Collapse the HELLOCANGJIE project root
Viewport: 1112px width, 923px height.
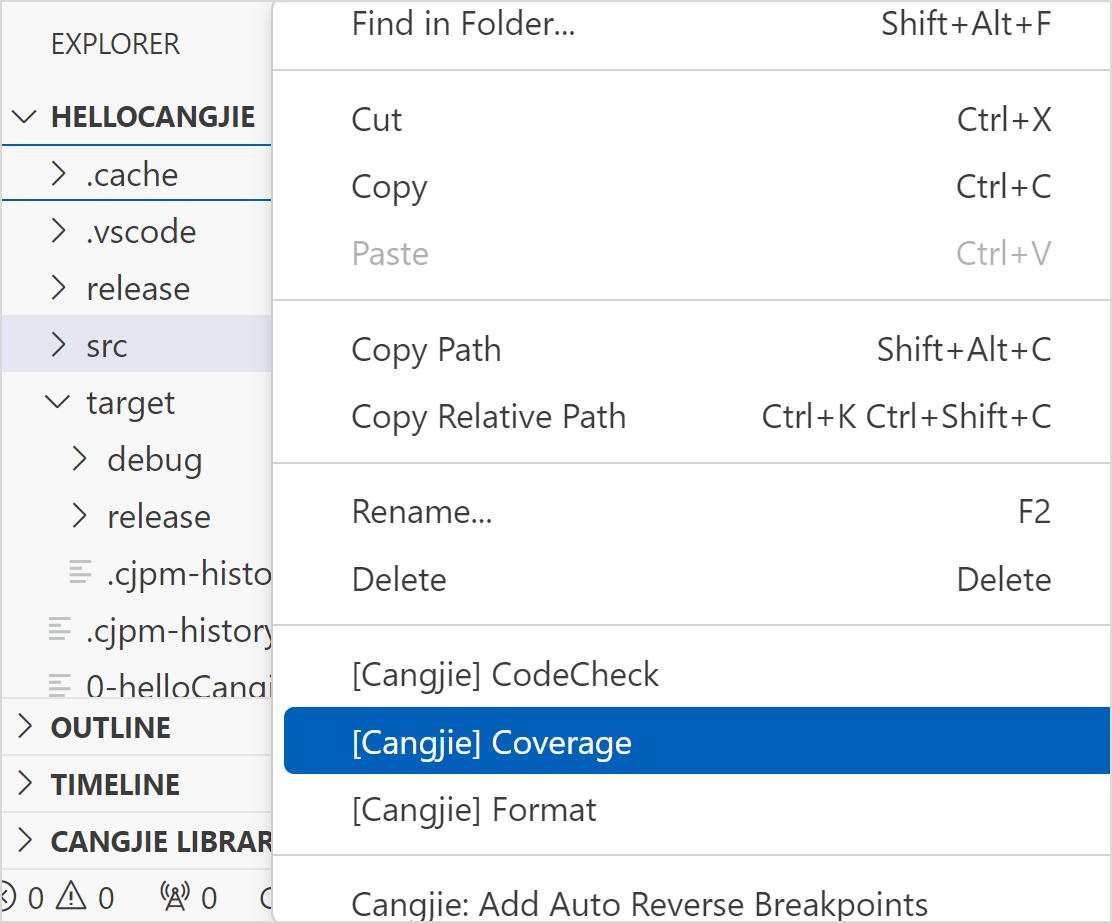coord(23,116)
